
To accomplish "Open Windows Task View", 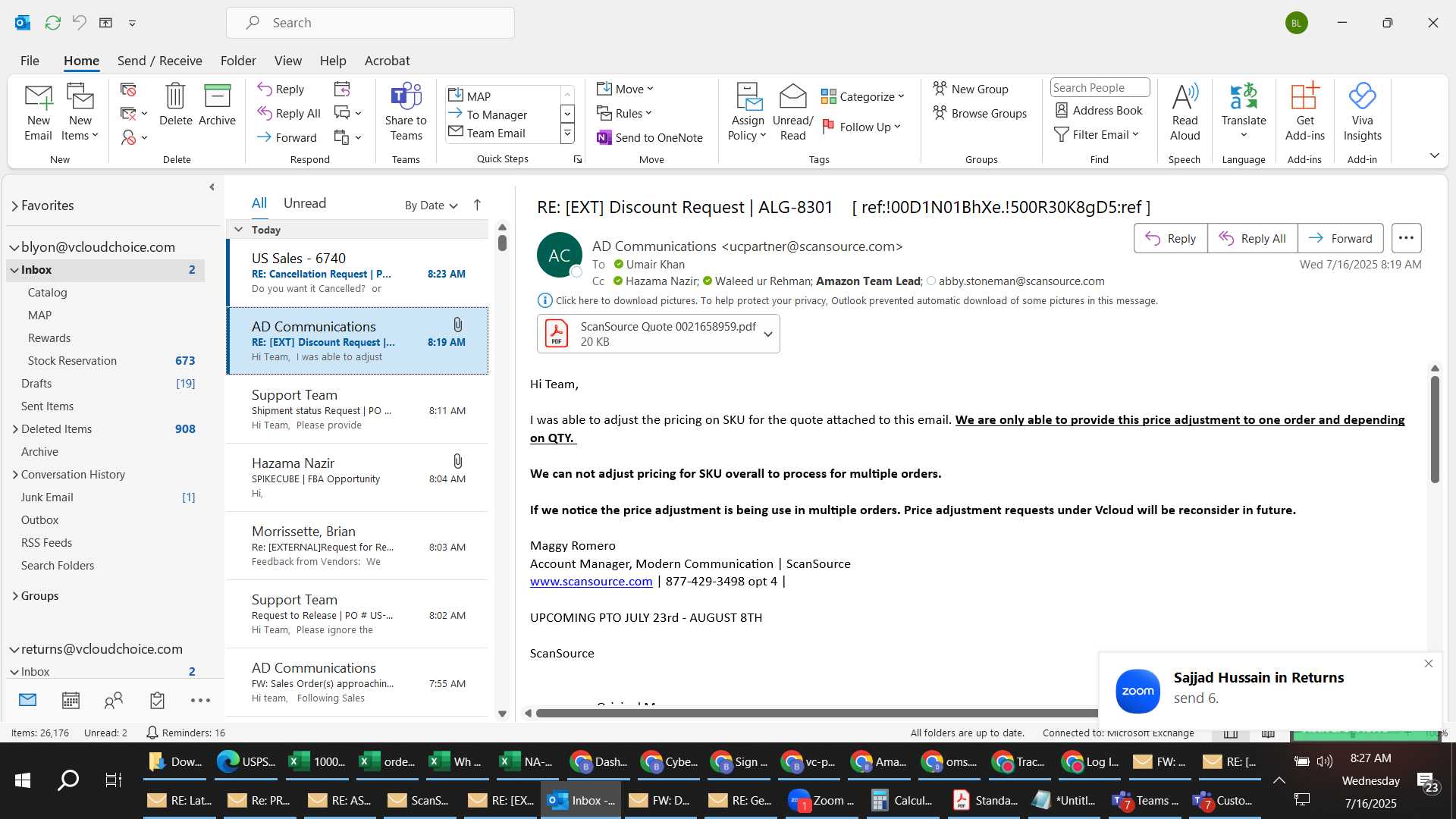I will coord(113,780).
